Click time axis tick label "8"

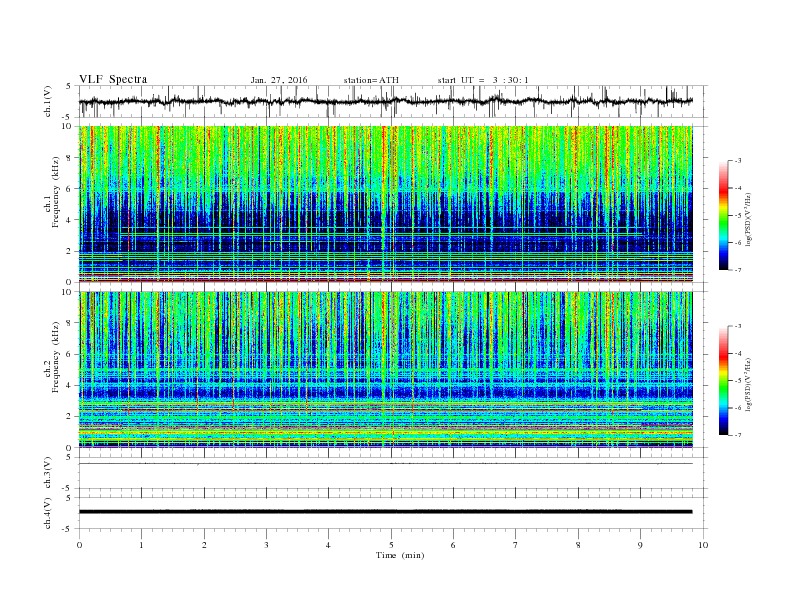(x=578, y=545)
